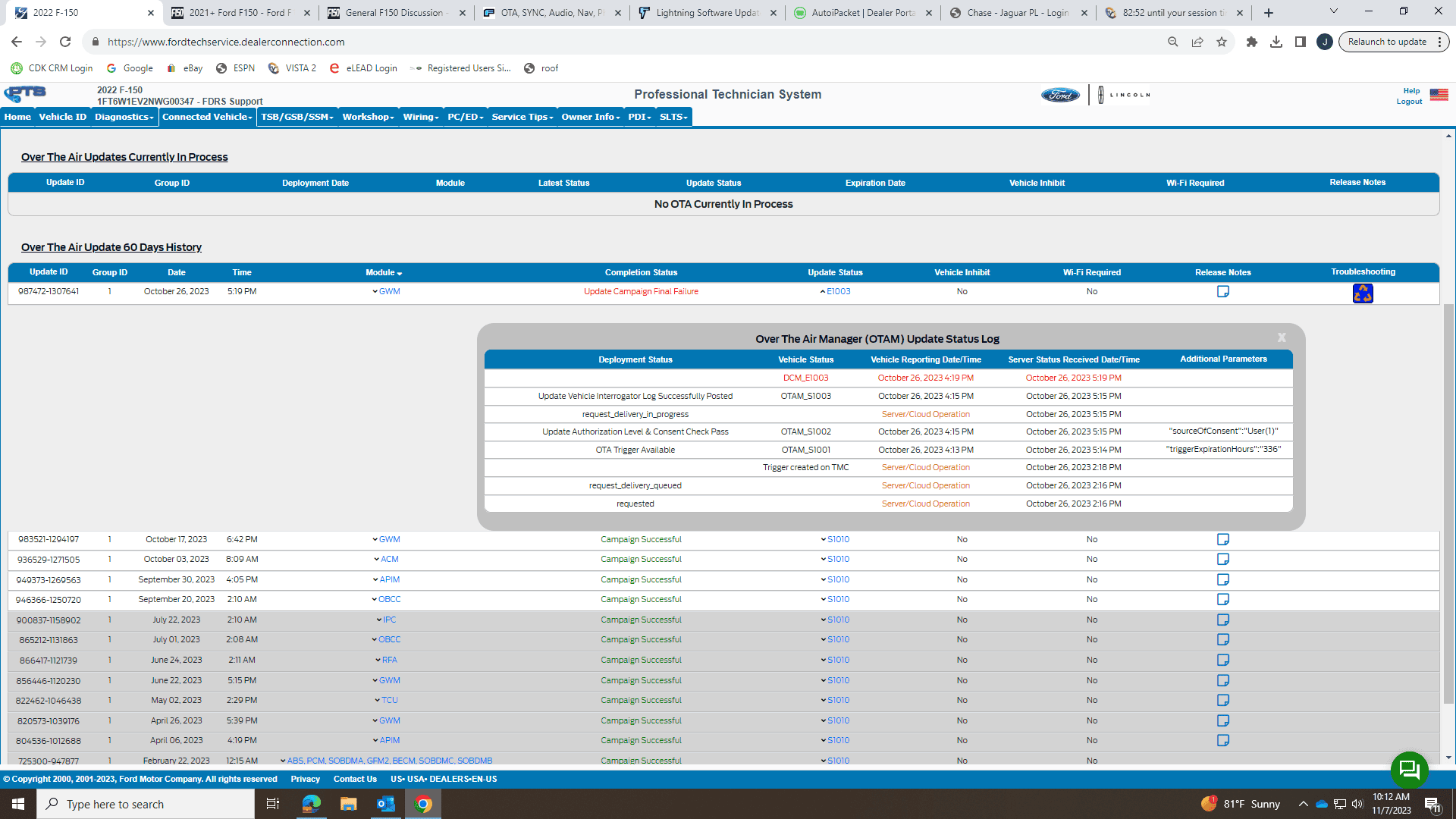Expand the GWM module dropdown for update 987472

coord(375,291)
